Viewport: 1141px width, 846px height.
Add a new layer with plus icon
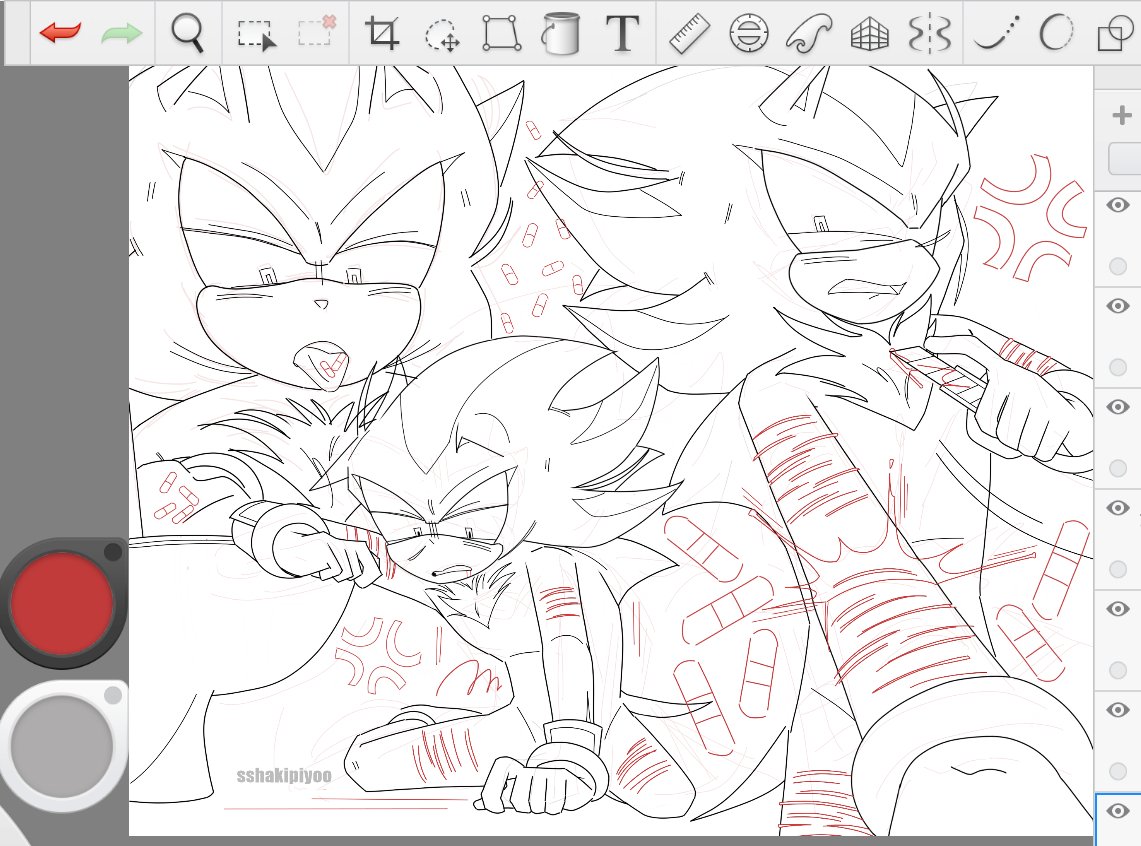click(x=1121, y=115)
